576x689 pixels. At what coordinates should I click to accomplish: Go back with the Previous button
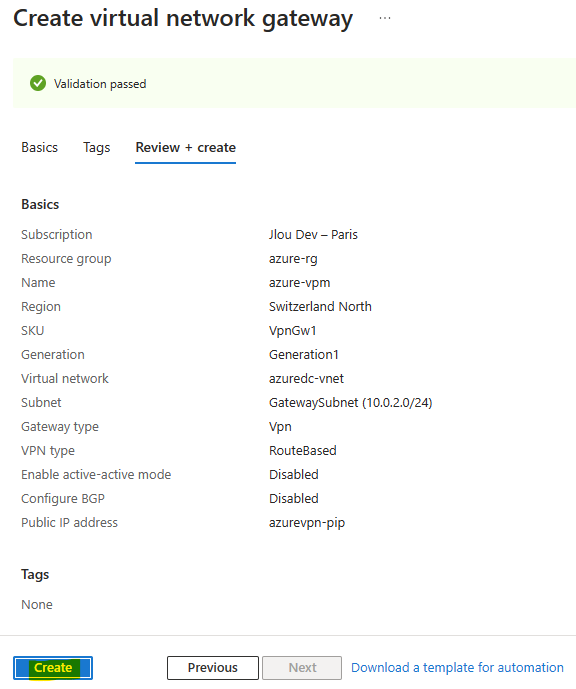coord(213,667)
